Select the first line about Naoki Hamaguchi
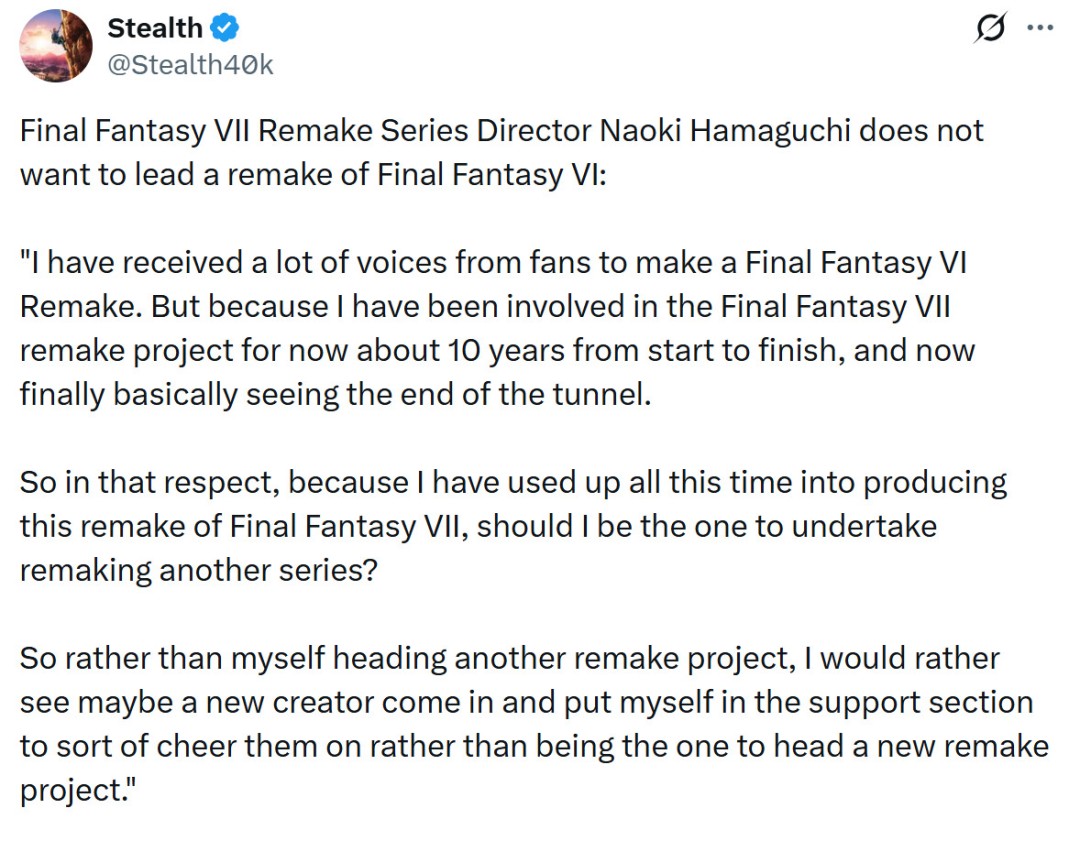The width and height of the screenshot is (1080, 841). (500, 130)
